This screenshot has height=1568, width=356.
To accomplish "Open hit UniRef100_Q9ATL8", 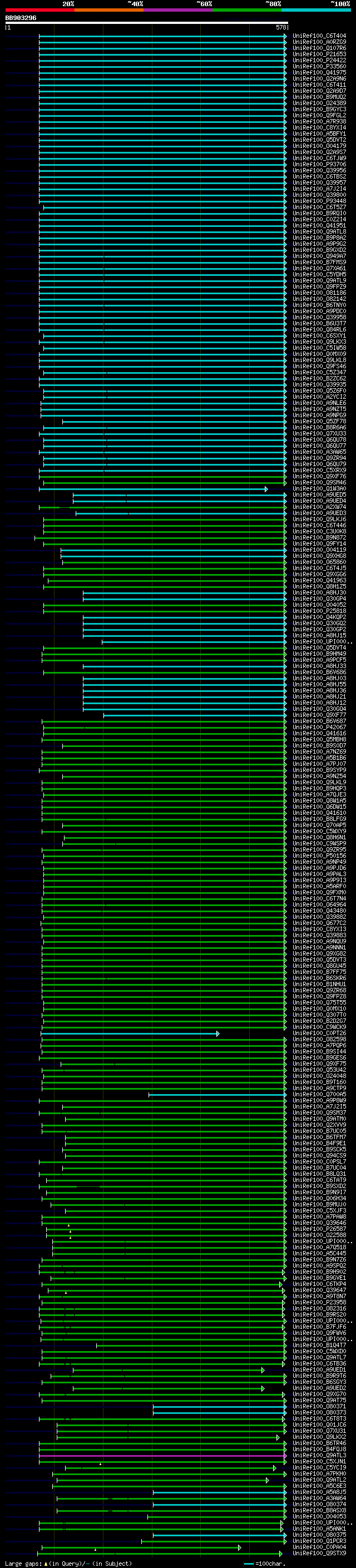I will [319, 231].
